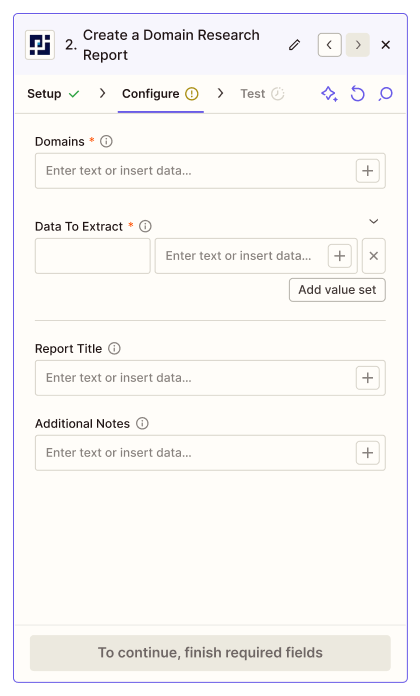Show info tooltip beside Data To Extract
The width and height of the screenshot is (420, 696).
coord(145,226)
